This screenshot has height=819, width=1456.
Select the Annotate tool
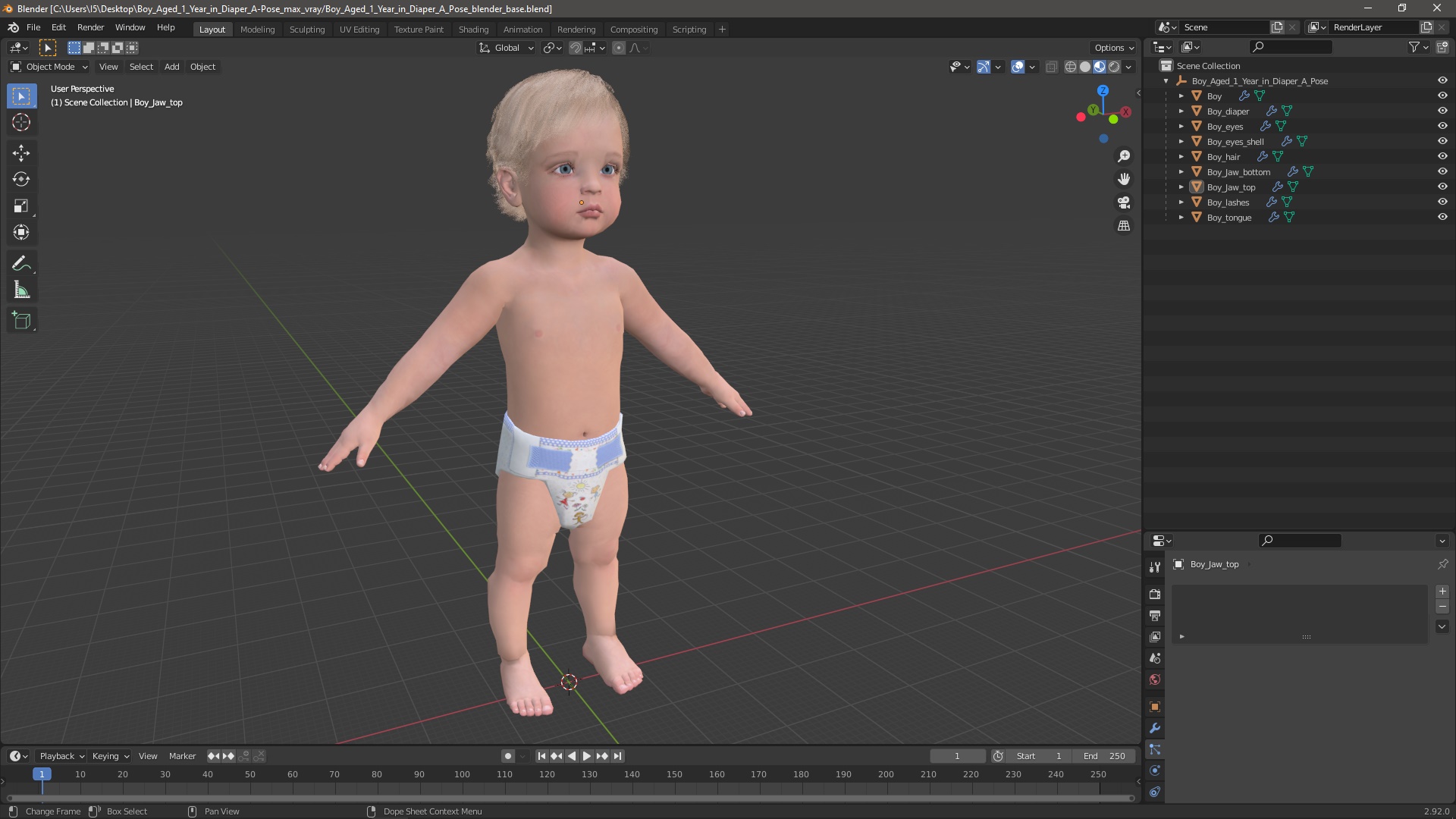click(x=21, y=263)
